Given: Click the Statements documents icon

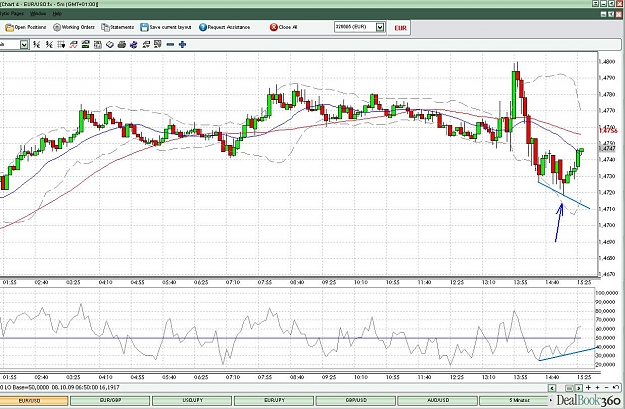Looking at the screenshot, I should point(105,27).
